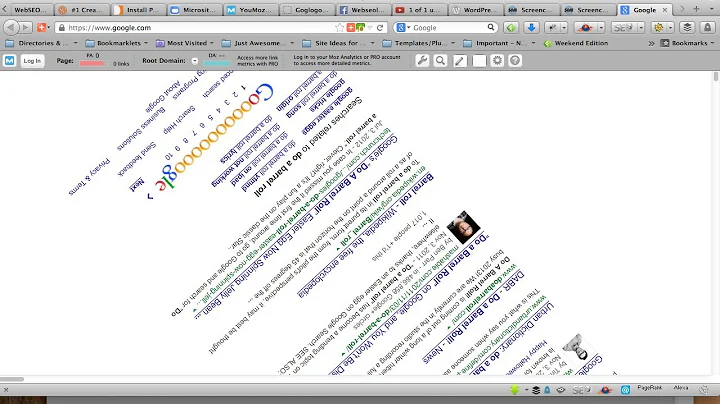
Task: Show more bookmarks via double chevron
Action: tap(651, 43)
